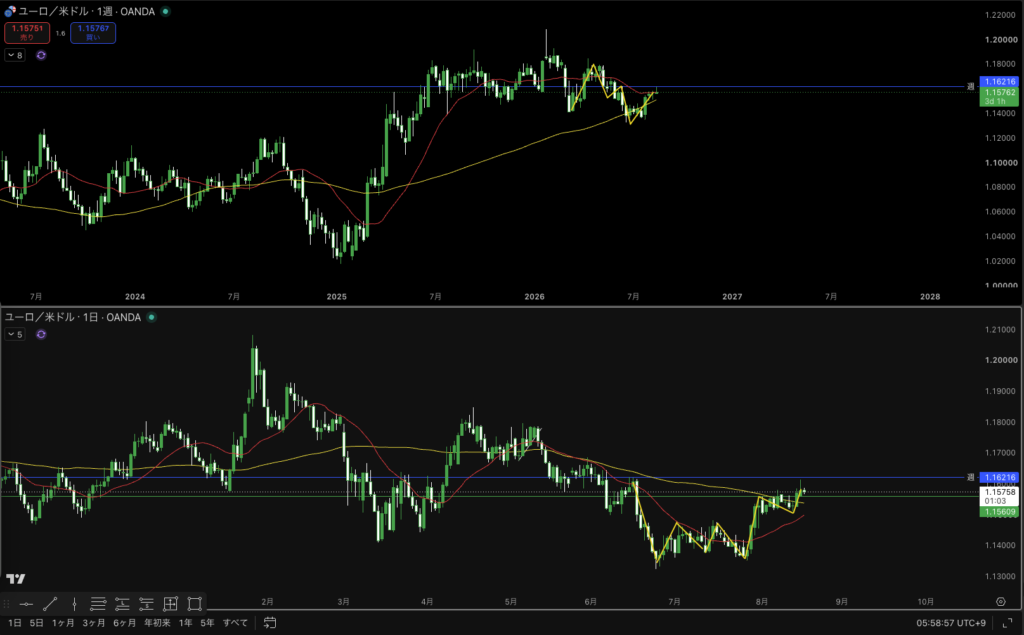Viewport: 1024px width, 635px height.
Task: Click the green 1.15609 price label
Action: (x=999, y=512)
